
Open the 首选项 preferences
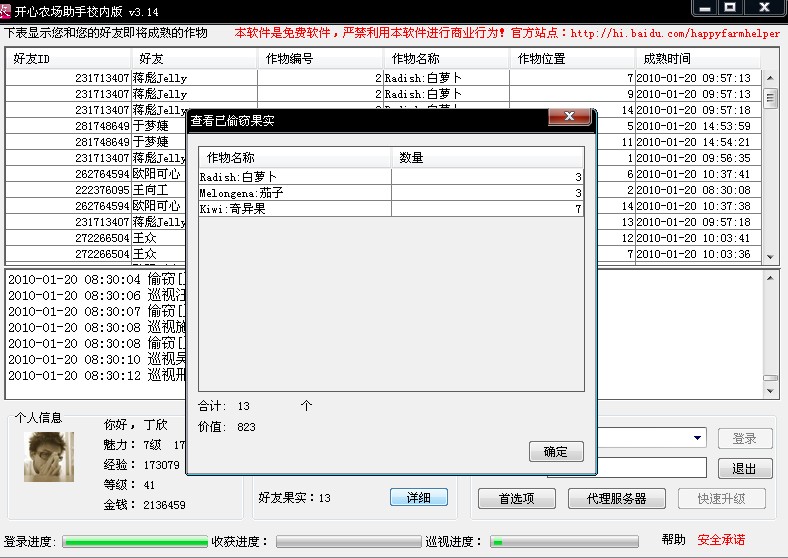pos(516,498)
